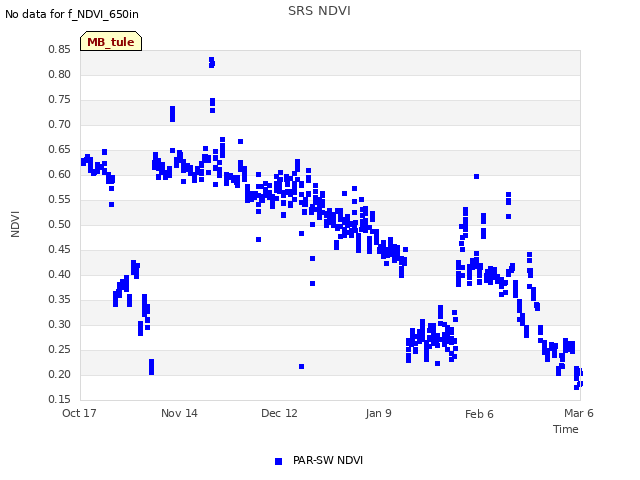Click the NDVI y-axis title
This screenshot has width=640, height=480.
tap(15, 224)
